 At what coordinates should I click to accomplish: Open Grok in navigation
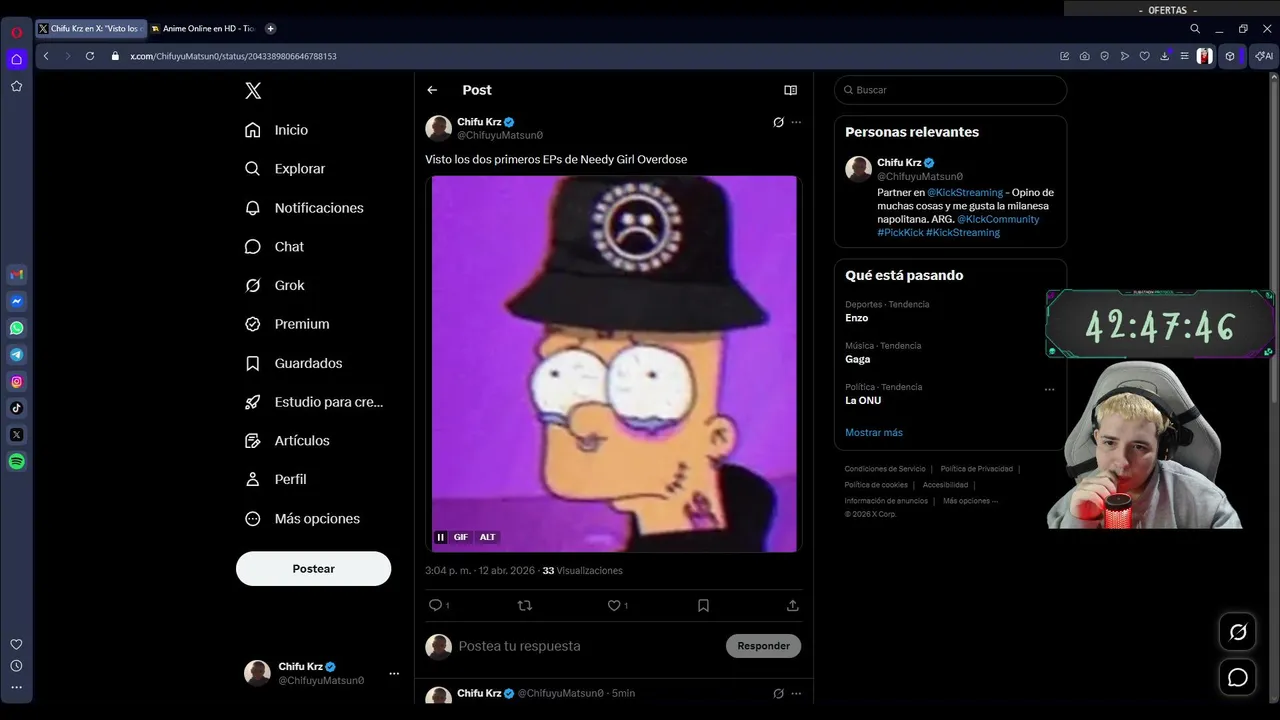pos(275,285)
